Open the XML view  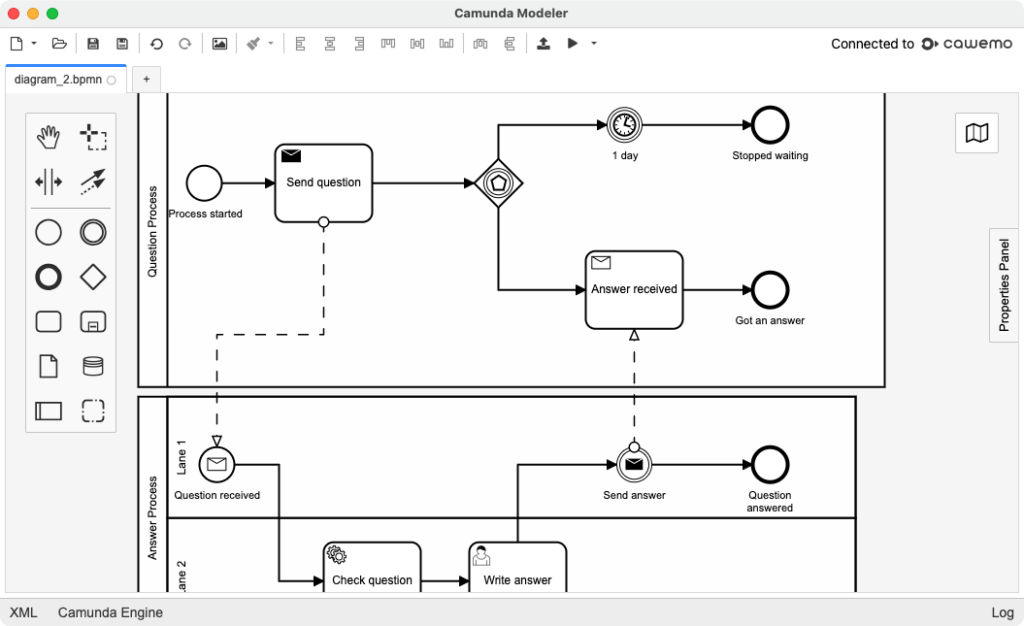point(24,612)
